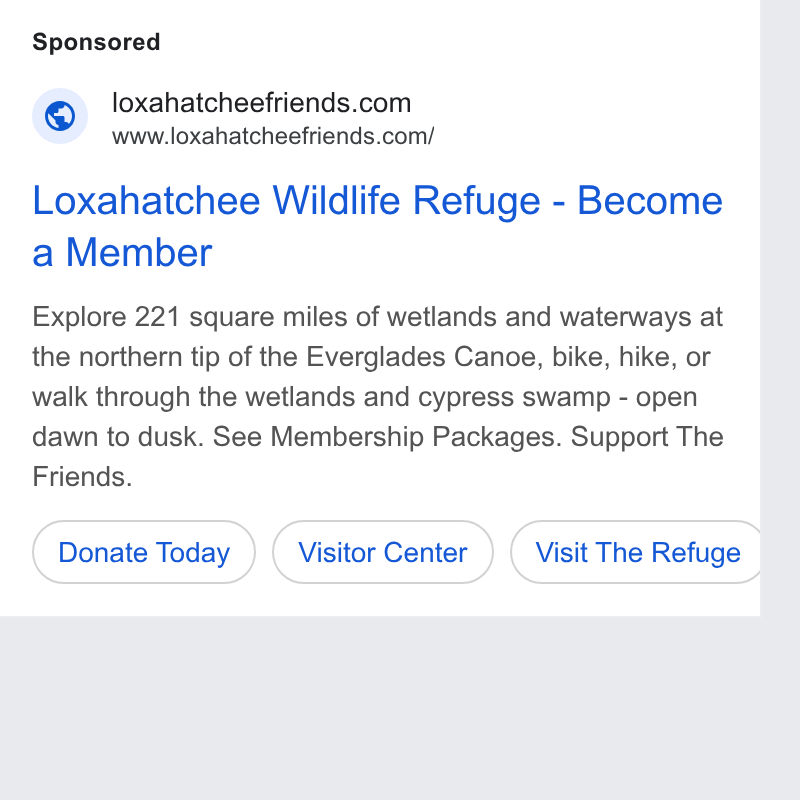Click the 'Explore 221 square miles' description line
The height and width of the screenshot is (800, 800).
pos(378,317)
